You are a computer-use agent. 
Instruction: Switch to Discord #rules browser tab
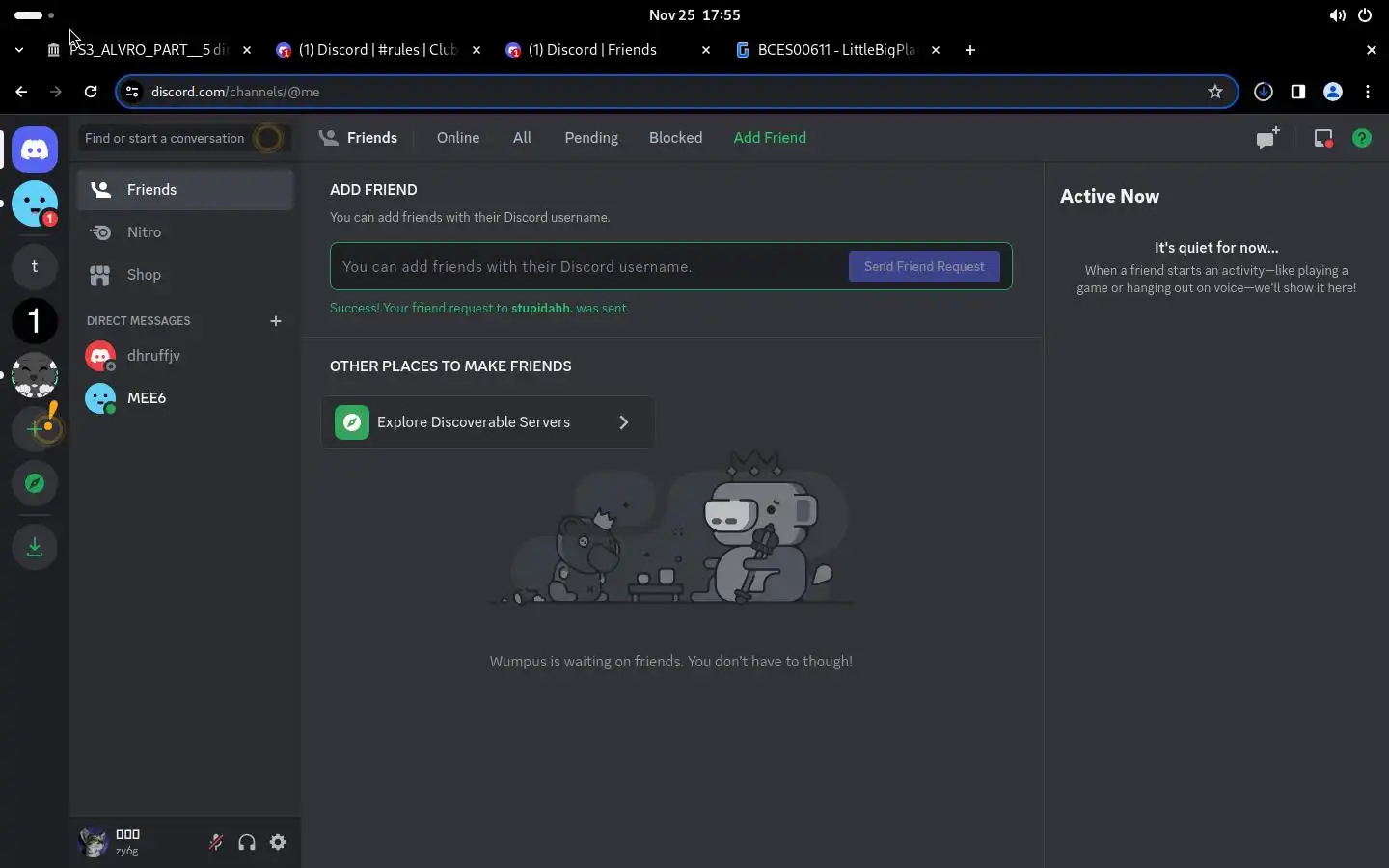pyautogui.click(x=377, y=50)
